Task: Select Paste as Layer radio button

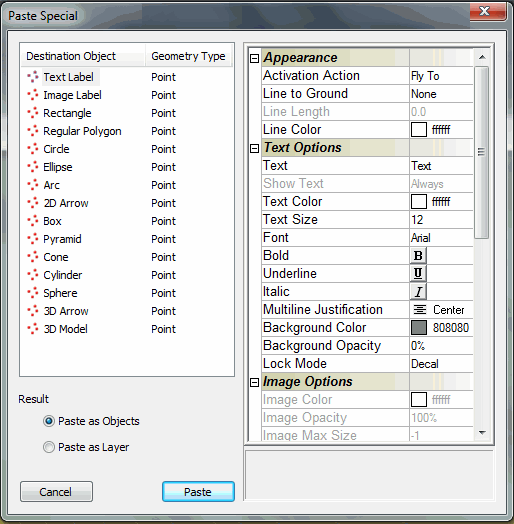Action: [x=49, y=447]
